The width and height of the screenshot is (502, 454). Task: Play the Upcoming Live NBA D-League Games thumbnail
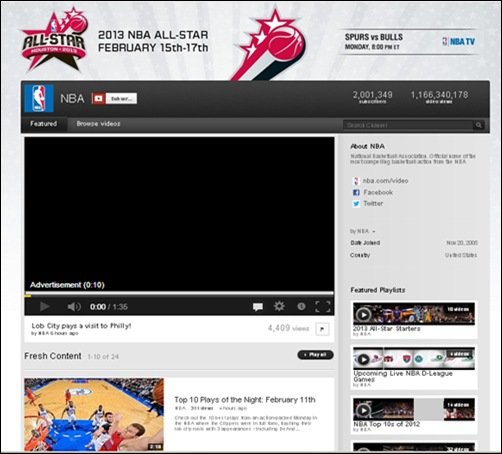pos(414,358)
